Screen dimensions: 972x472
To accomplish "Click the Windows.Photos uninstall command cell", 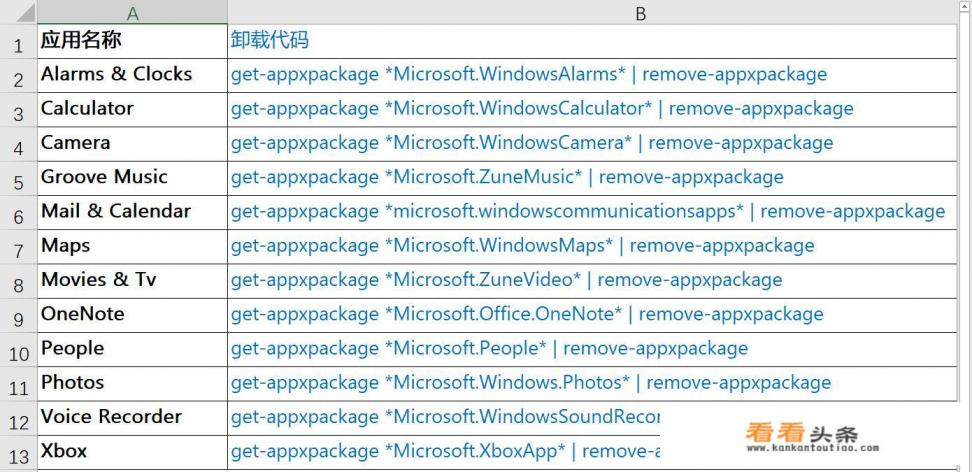I will click(592, 383).
